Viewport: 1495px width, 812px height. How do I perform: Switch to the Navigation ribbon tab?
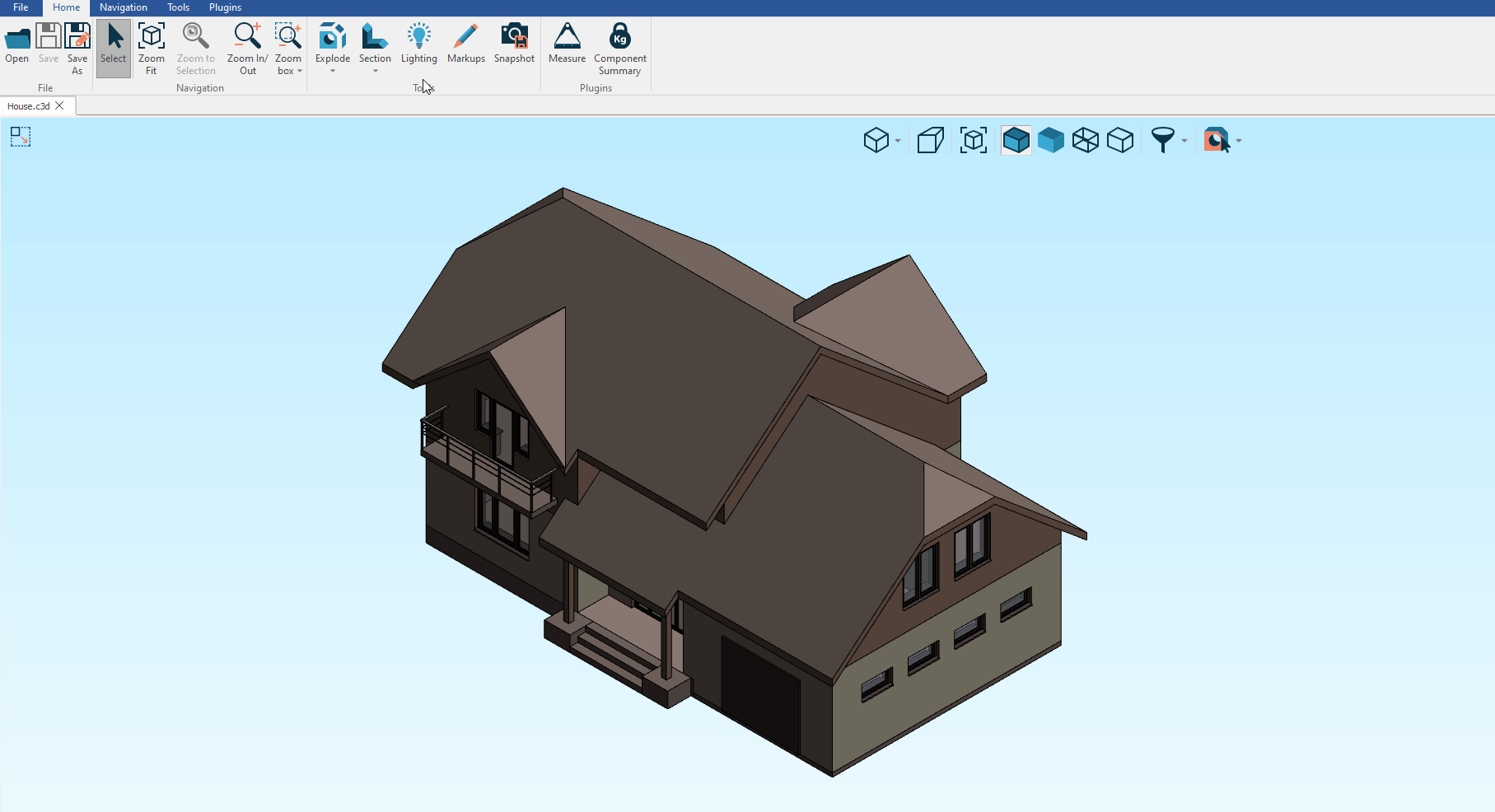(123, 7)
